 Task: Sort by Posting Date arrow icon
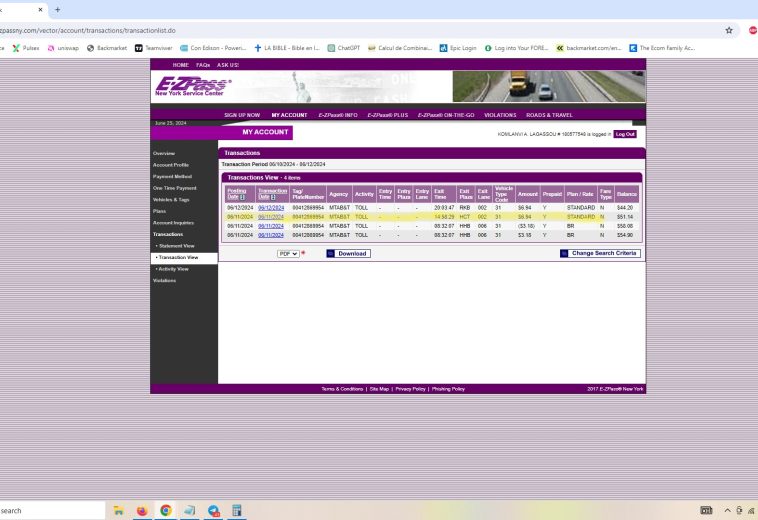coord(244,197)
